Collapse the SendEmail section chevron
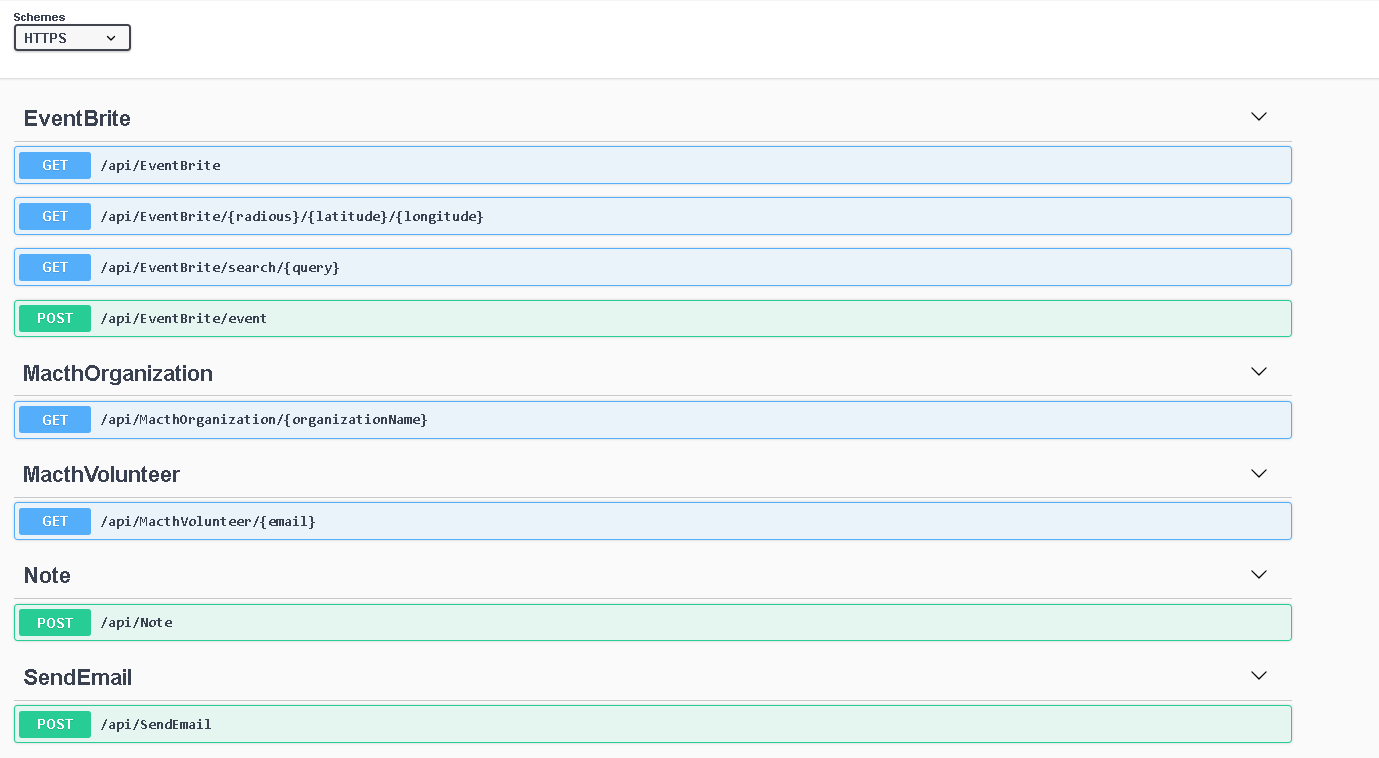This screenshot has width=1379, height=758. 1259,676
